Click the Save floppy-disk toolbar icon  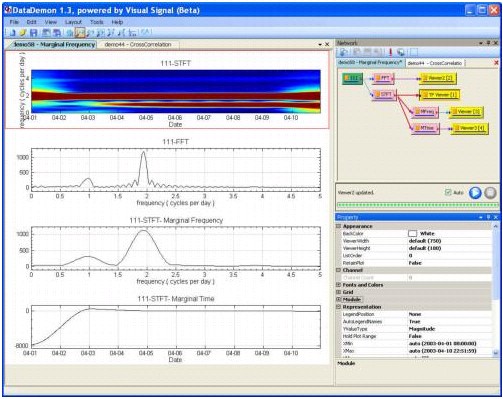33,33
